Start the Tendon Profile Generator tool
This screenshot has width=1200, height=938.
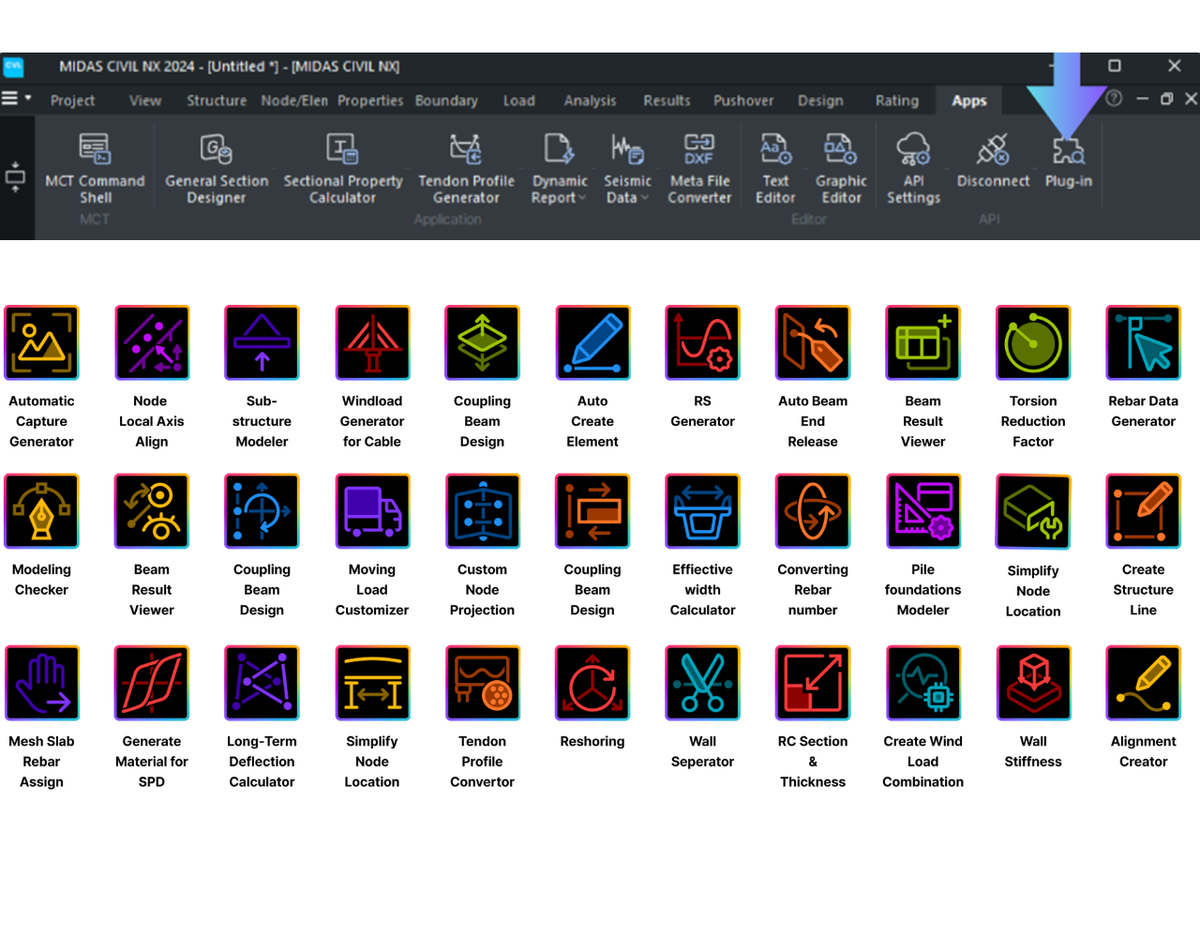[x=466, y=167]
